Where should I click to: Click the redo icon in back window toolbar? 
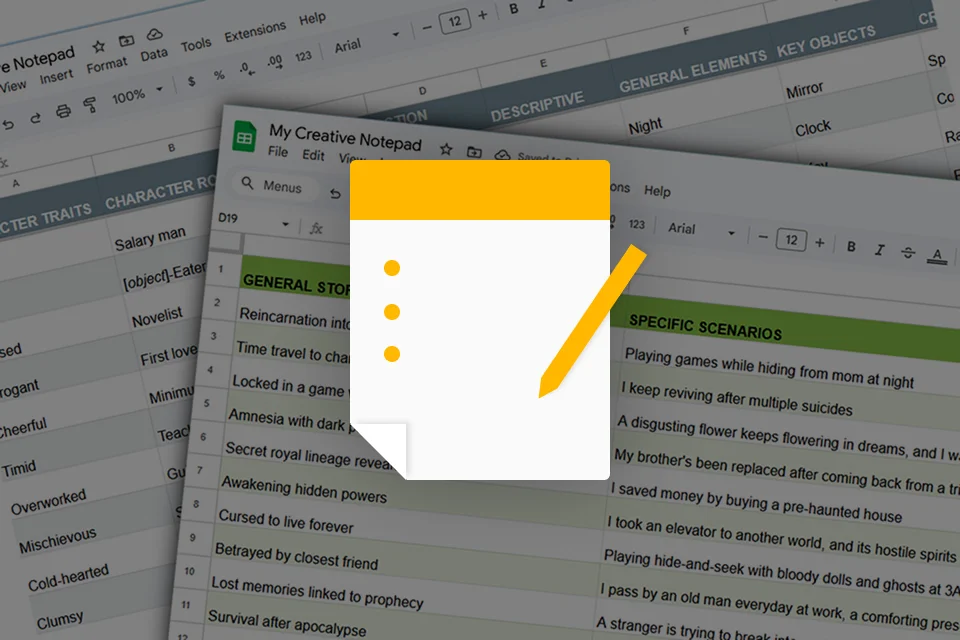click(36, 118)
